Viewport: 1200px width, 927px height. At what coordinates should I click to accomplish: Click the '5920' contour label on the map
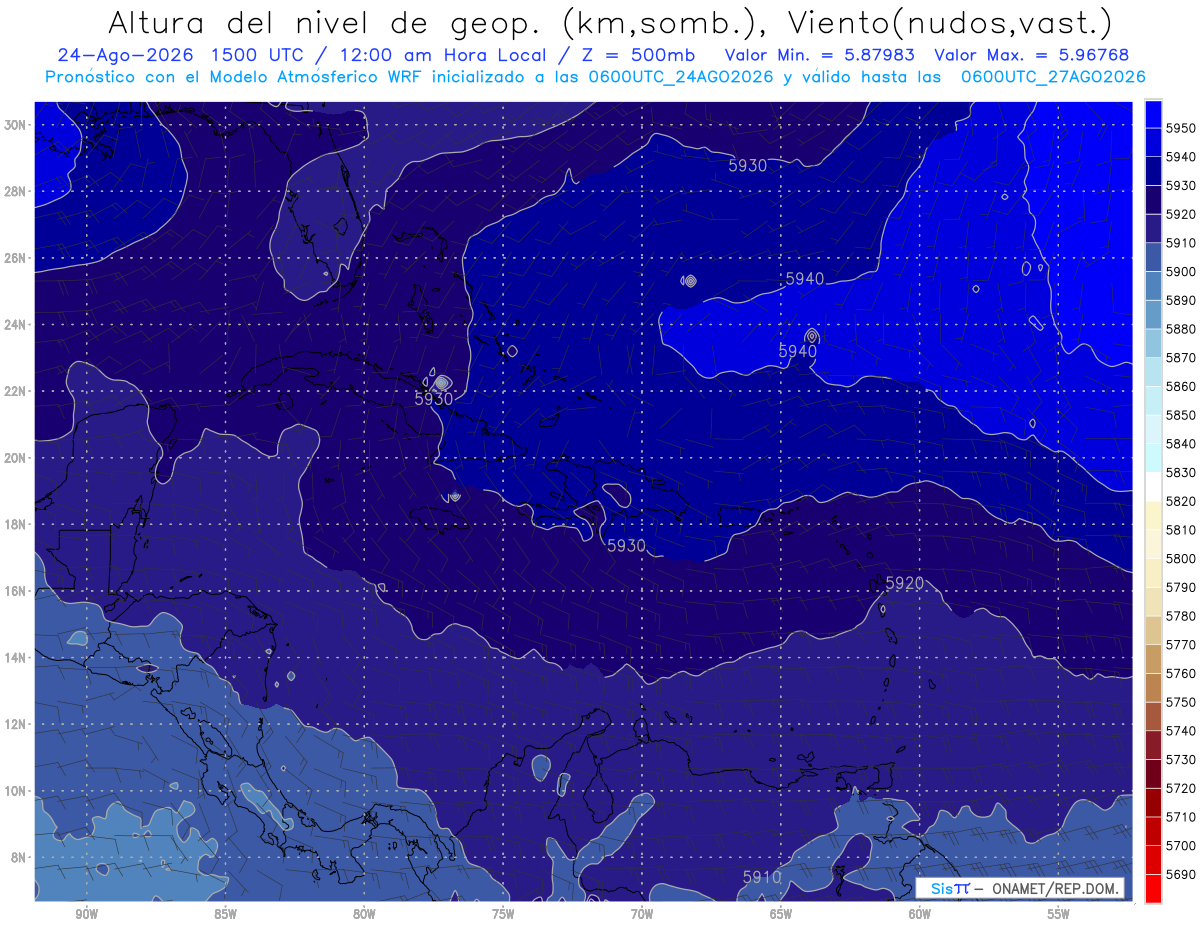[904, 582]
